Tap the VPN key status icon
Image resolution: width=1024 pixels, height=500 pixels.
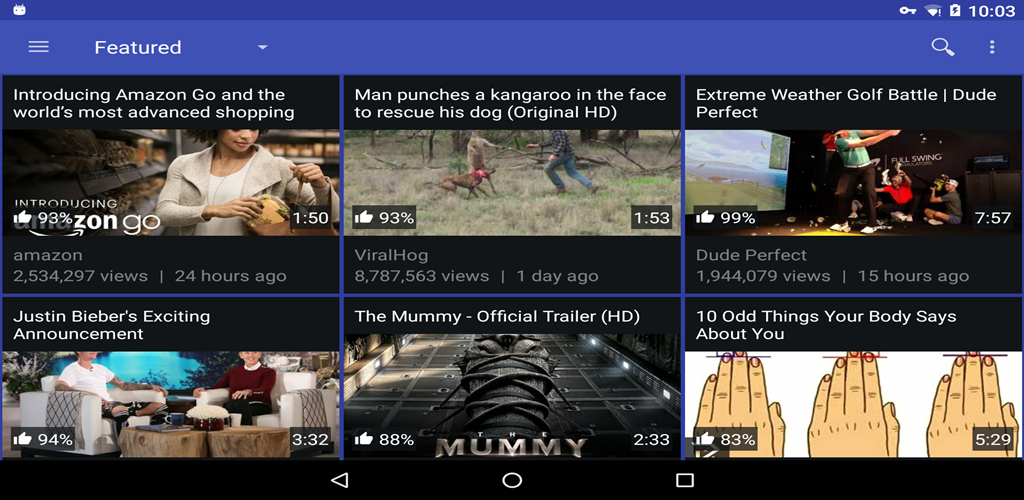pyautogui.click(x=908, y=10)
